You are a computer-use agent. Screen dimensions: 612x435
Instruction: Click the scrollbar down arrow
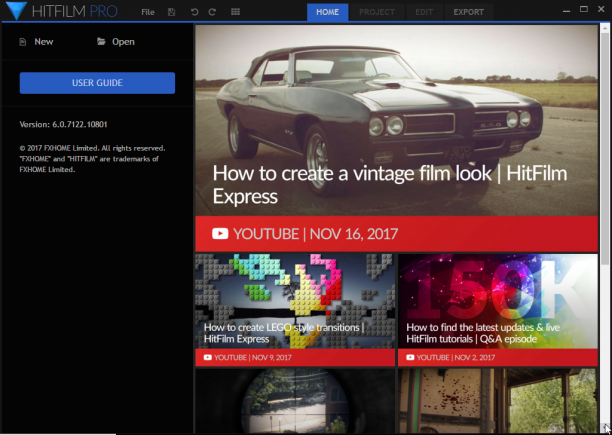click(605, 428)
